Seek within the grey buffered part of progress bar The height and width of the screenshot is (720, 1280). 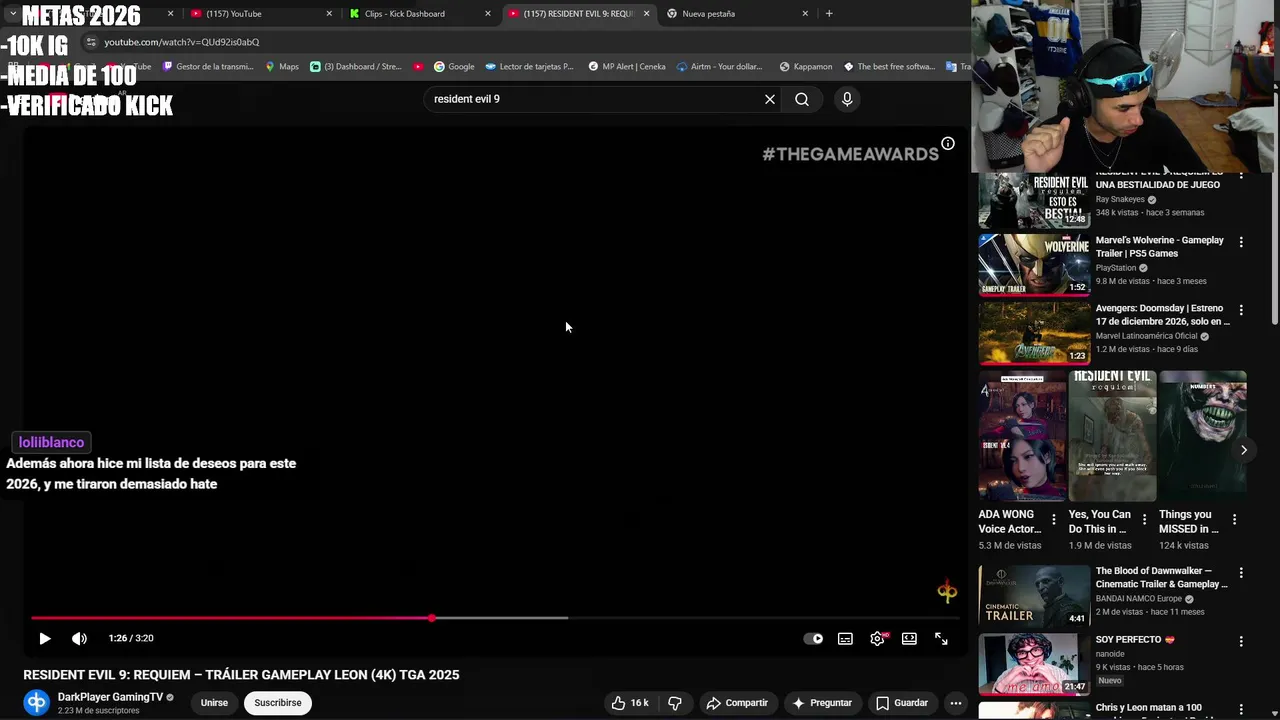pos(500,618)
